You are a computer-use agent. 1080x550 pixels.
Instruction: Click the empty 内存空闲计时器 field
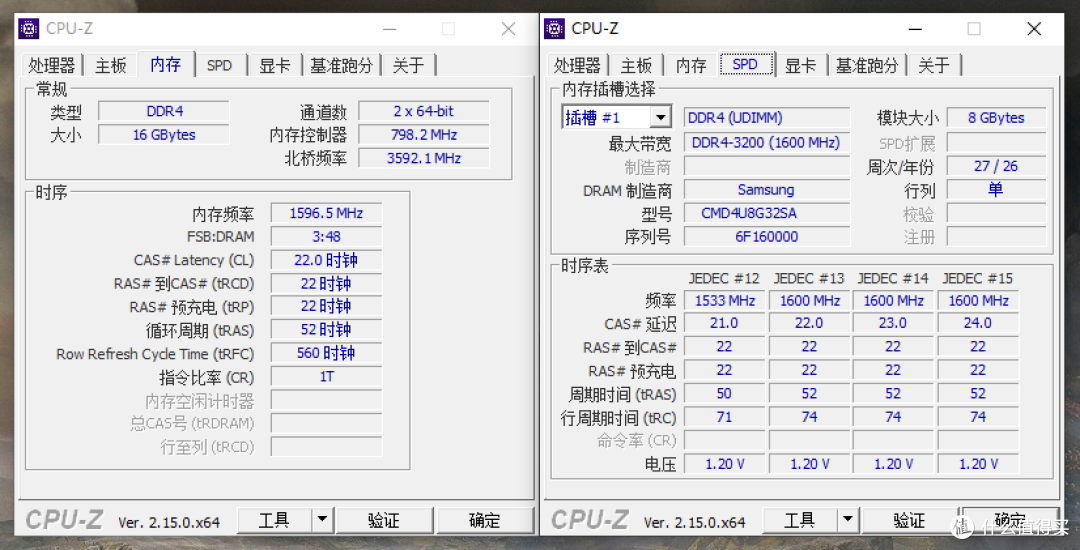click(x=326, y=401)
